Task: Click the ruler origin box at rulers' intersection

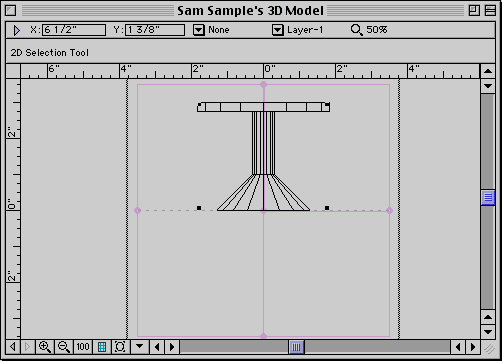Action: tap(13, 71)
